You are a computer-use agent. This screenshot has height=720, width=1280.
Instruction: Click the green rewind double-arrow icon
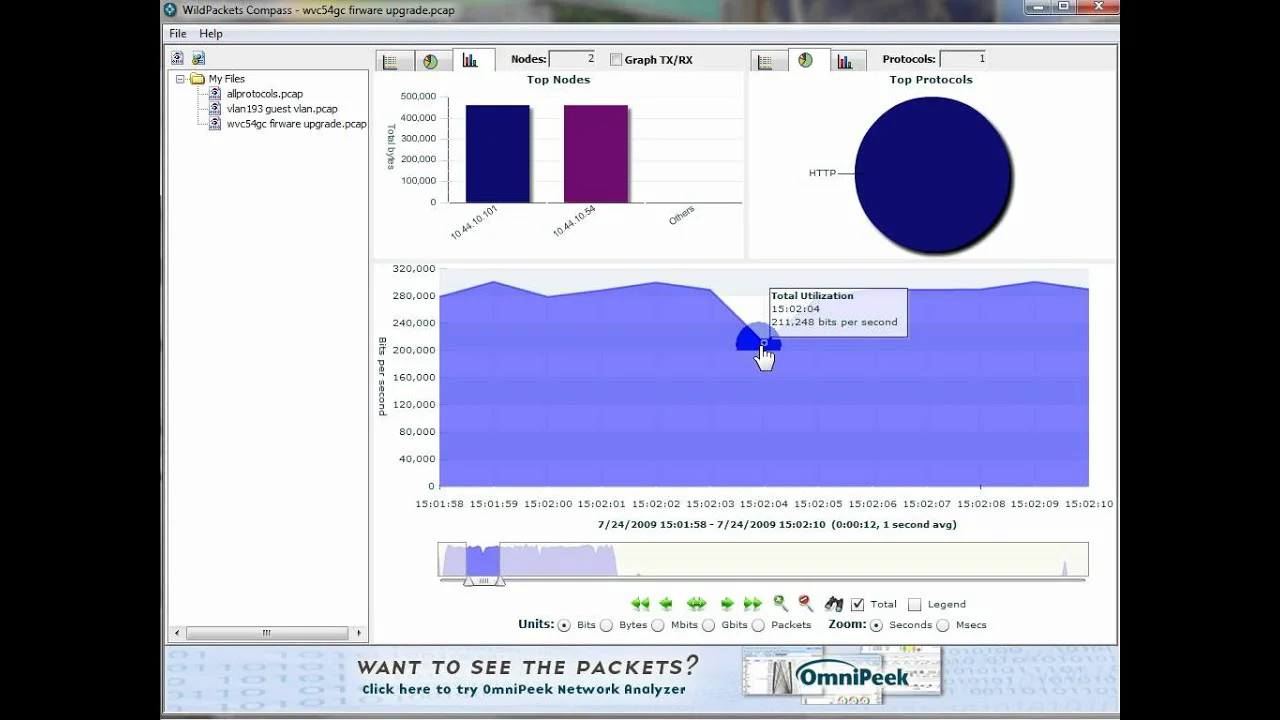[x=640, y=604]
